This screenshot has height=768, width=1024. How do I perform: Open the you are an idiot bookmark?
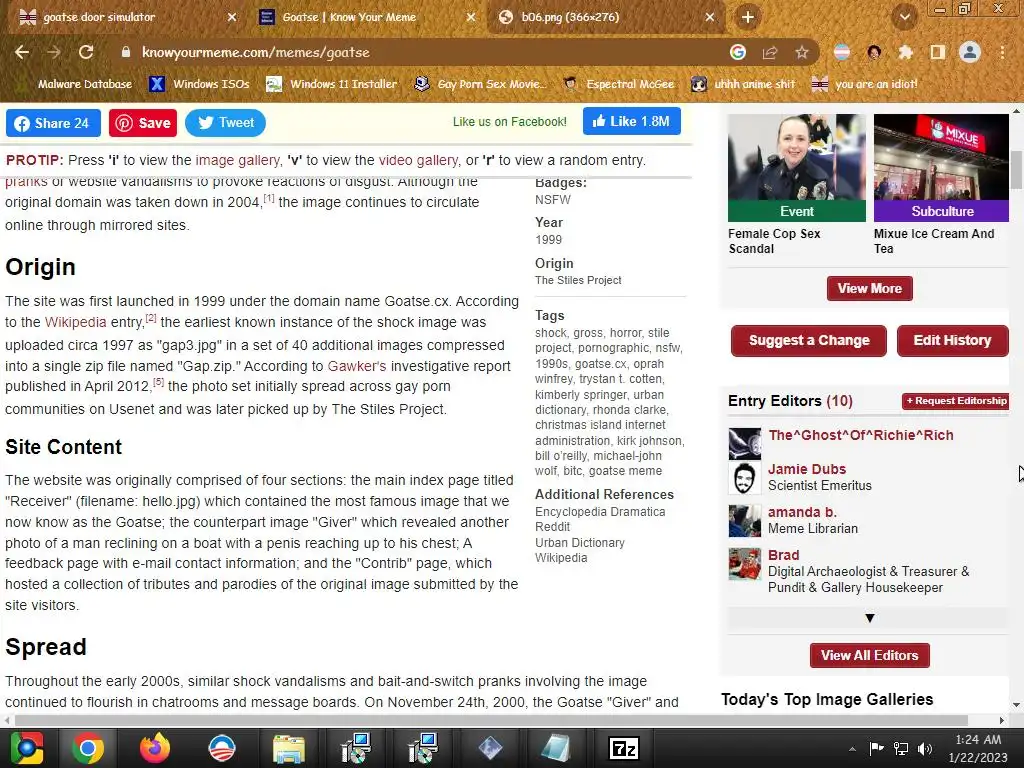[x=865, y=84]
